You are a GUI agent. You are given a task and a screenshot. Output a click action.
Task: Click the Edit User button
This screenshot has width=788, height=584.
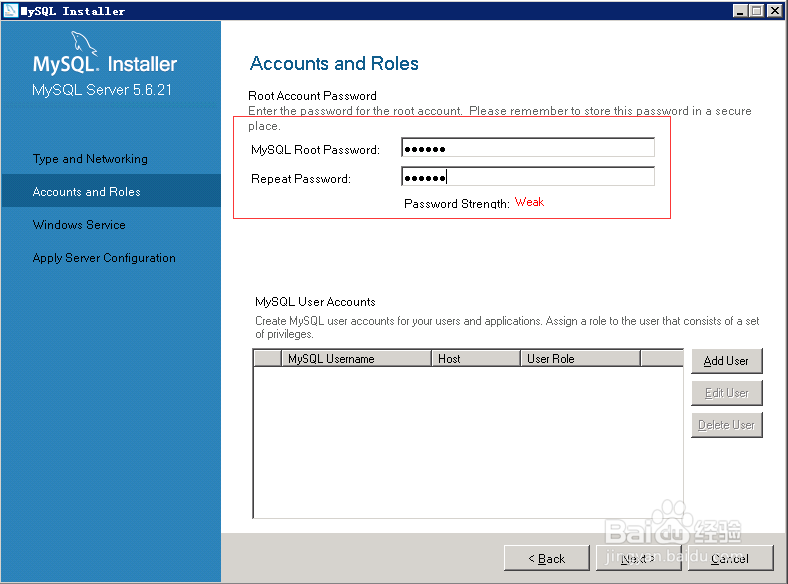click(727, 393)
